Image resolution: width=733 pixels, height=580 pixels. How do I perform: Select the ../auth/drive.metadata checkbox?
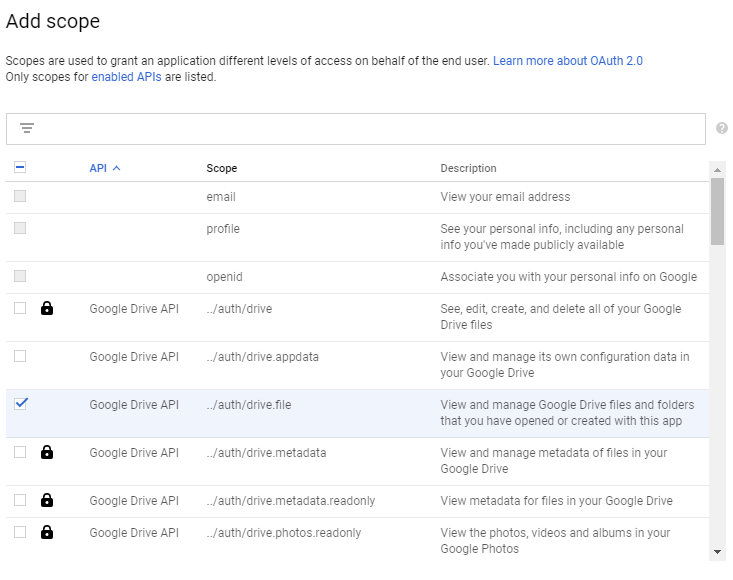20,452
